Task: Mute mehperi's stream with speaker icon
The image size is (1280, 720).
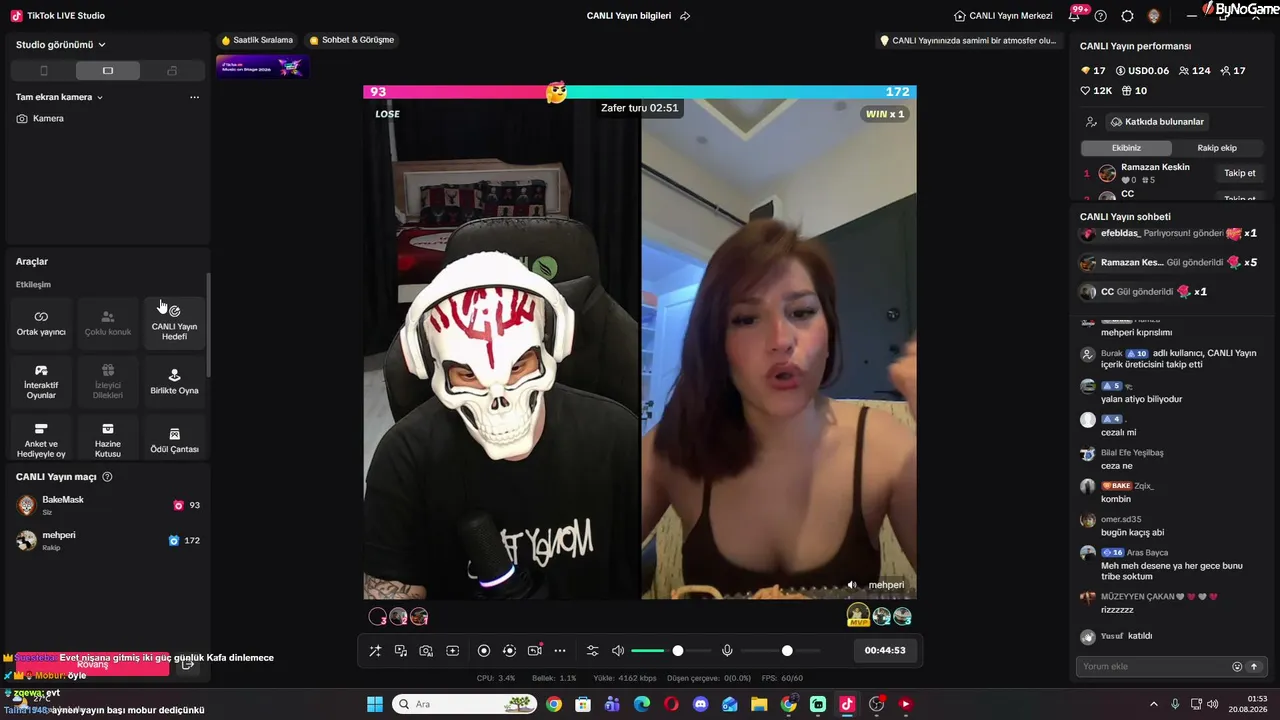Action: point(852,585)
